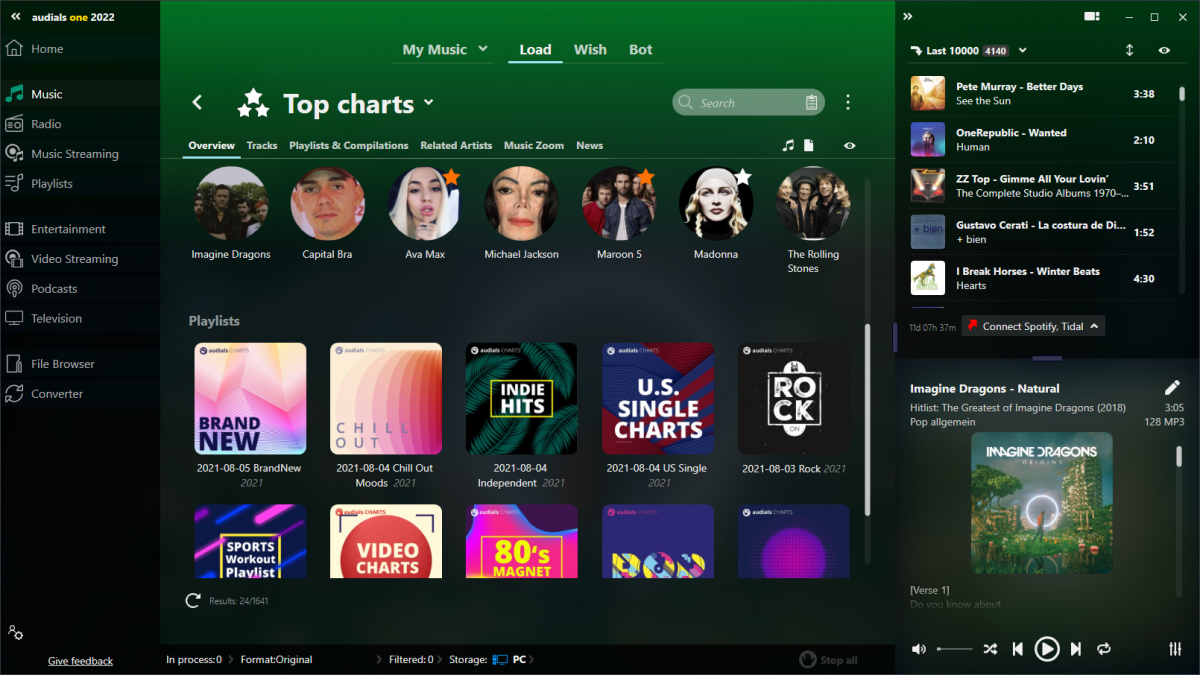Switch to the Tracks tab
Viewport: 1200px width, 675px height.
pyautogui.click(x=261, y=145)
